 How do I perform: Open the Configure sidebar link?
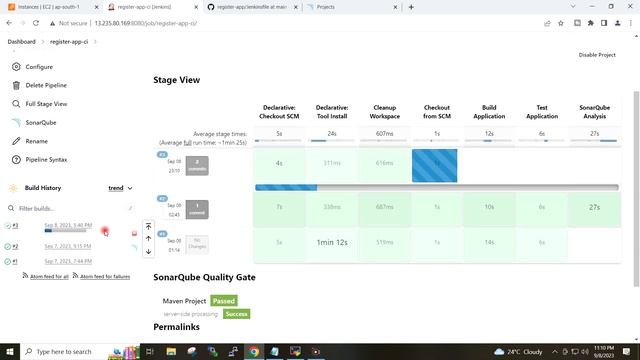[x=39, y=67]
